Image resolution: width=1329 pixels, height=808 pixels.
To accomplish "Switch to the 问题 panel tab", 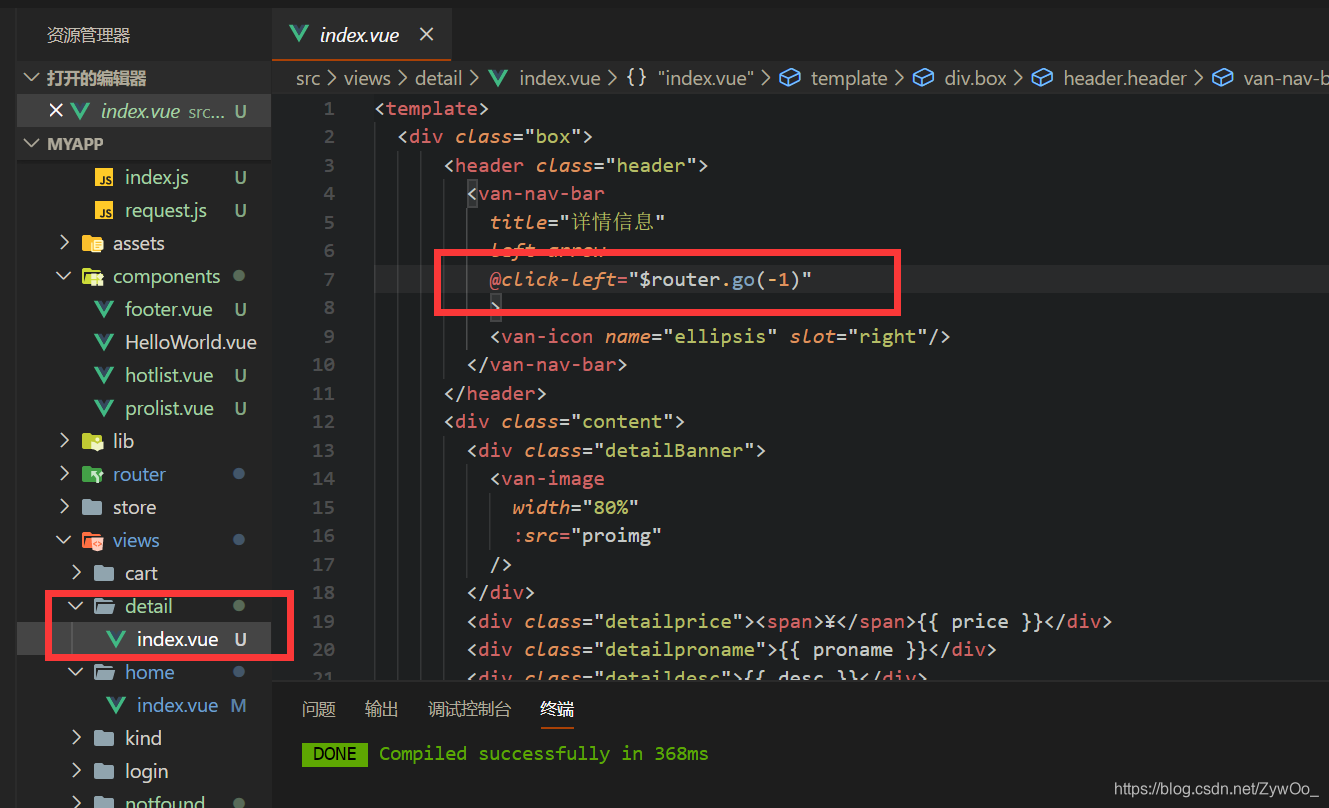I will pos(318,709).
